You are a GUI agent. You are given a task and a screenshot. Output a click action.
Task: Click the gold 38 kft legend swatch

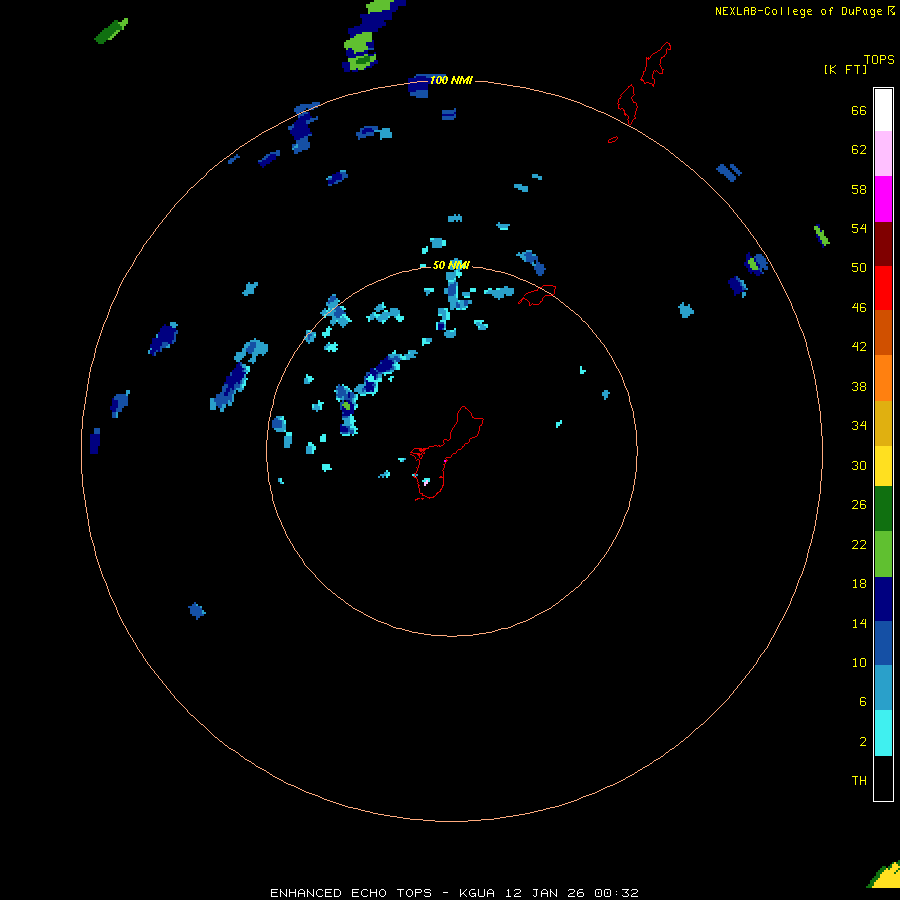(x=883, y=423)
